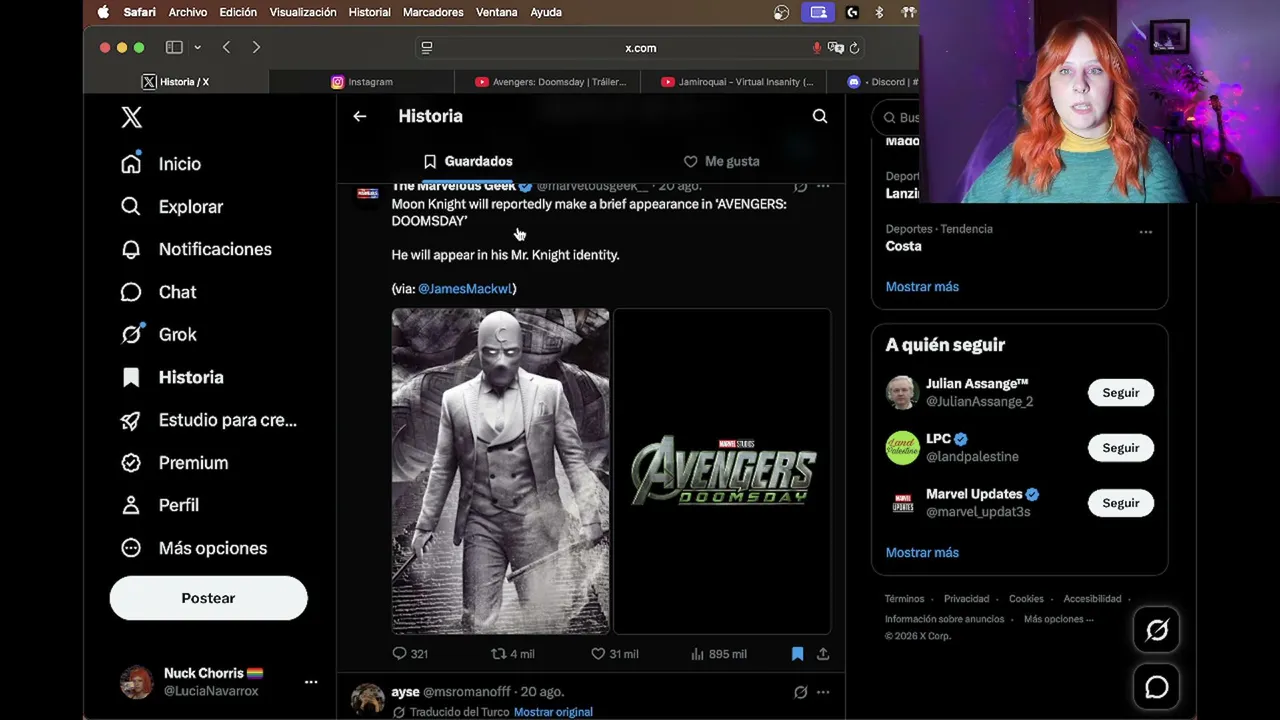Screen dimensions: 1280x720
Task: Open the floating Grok button
Action: click(x=1157, y=630)
